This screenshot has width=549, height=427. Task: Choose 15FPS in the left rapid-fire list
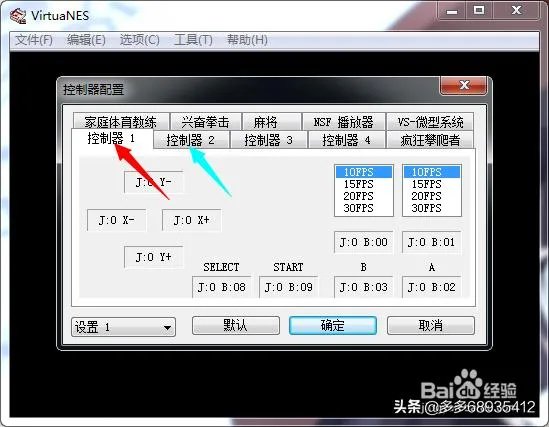(363, 184)
